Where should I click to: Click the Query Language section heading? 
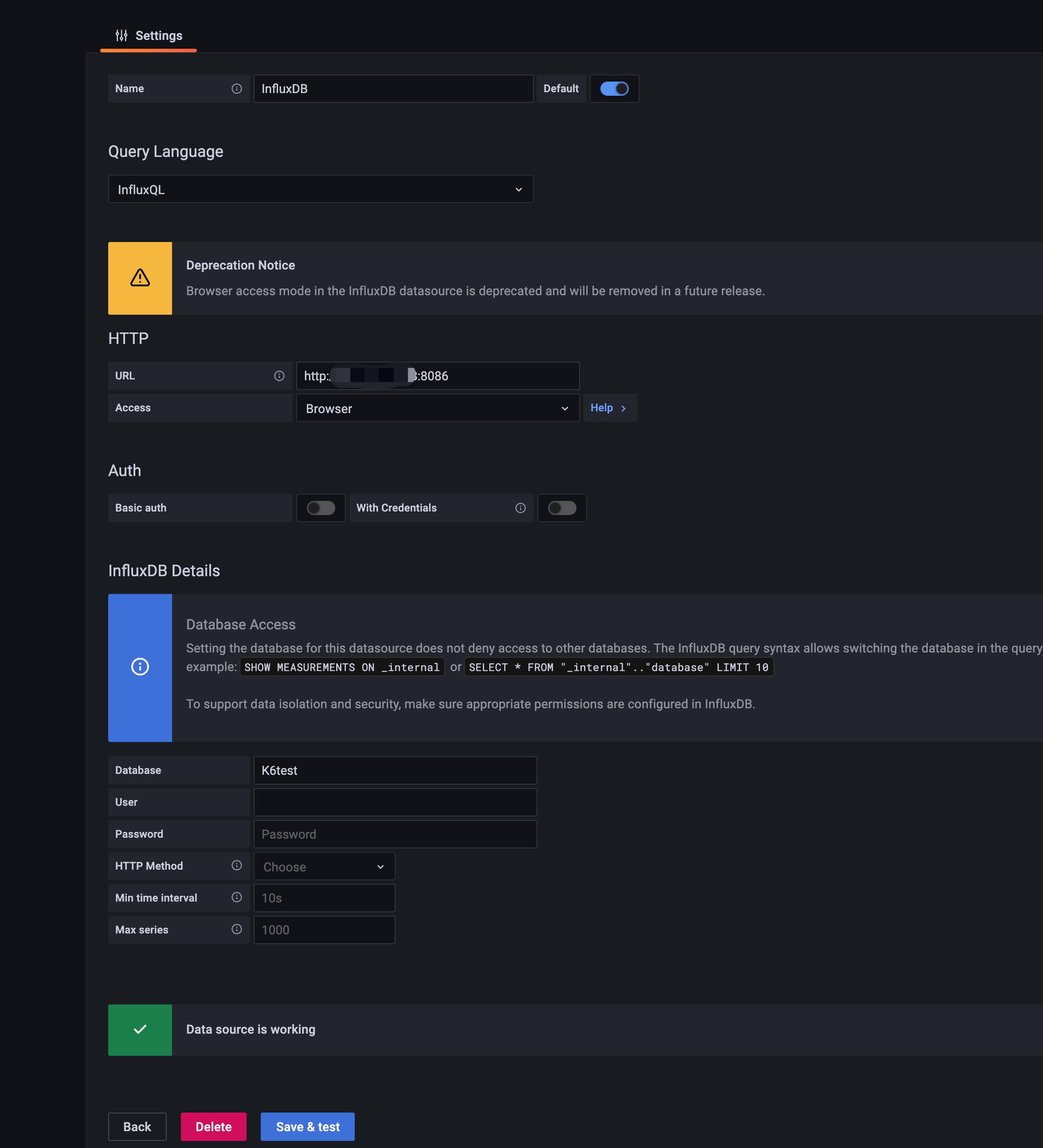(166, 152)
